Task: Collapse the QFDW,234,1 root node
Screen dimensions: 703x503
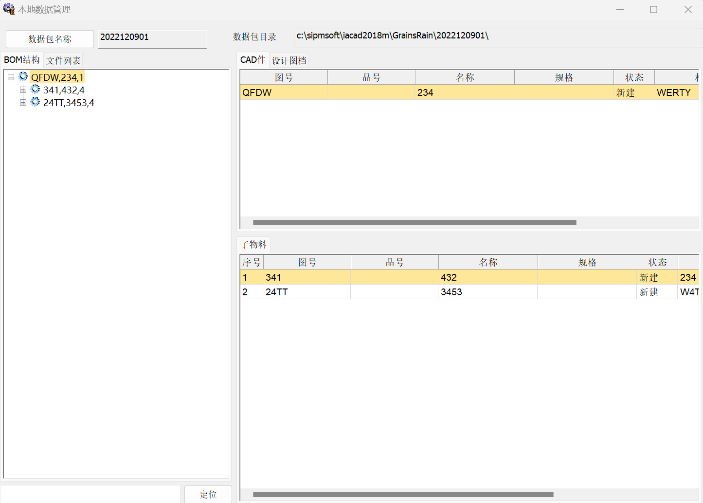Action: tap(11, 76)
